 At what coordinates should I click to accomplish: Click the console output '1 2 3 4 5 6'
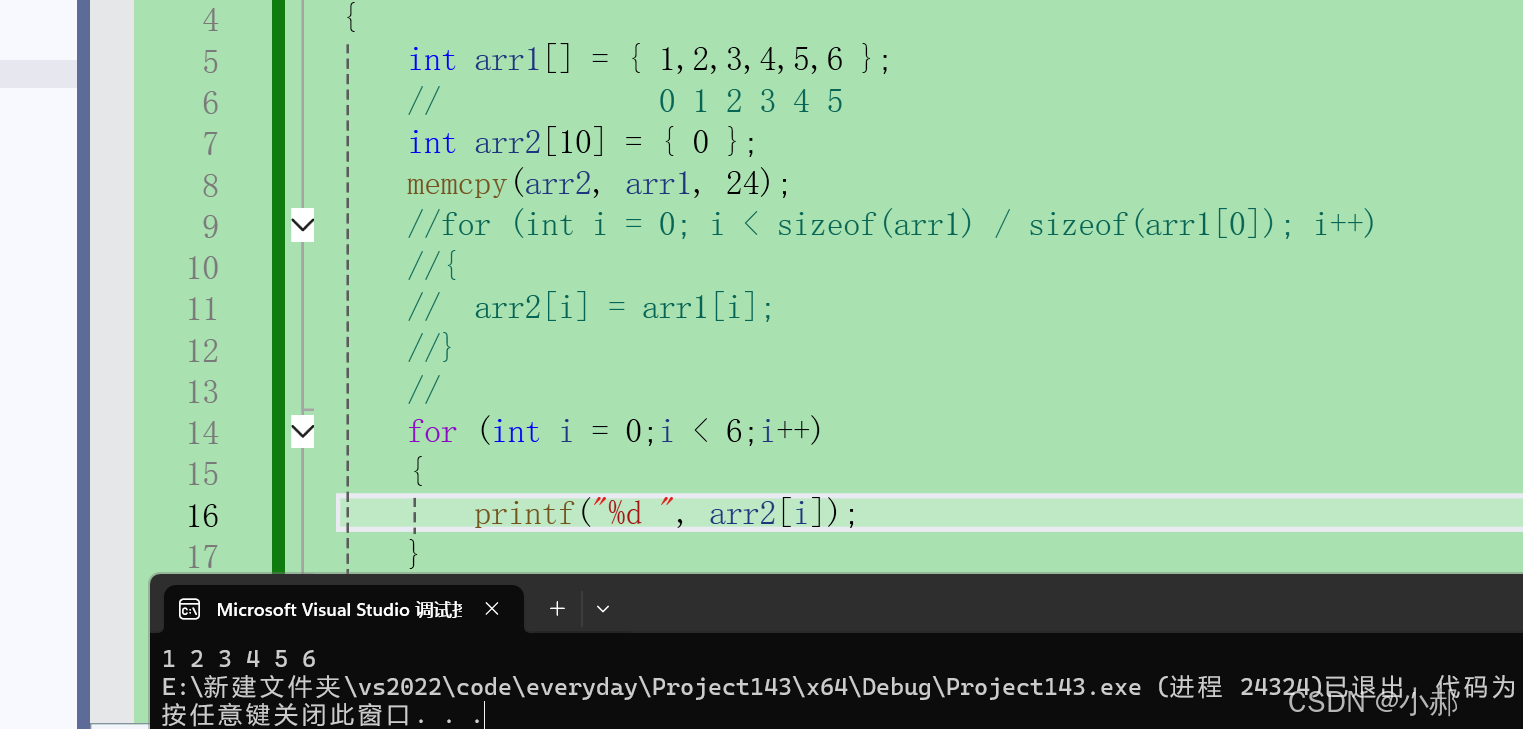[x=239, y=659]
